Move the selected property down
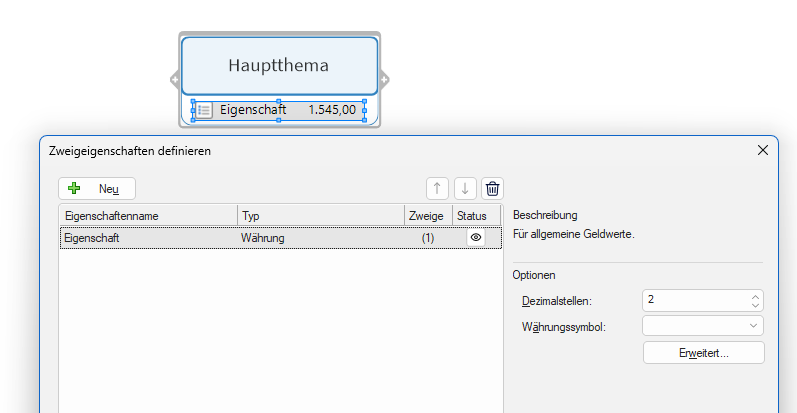797x413 pixels. [x=465, y=189]
